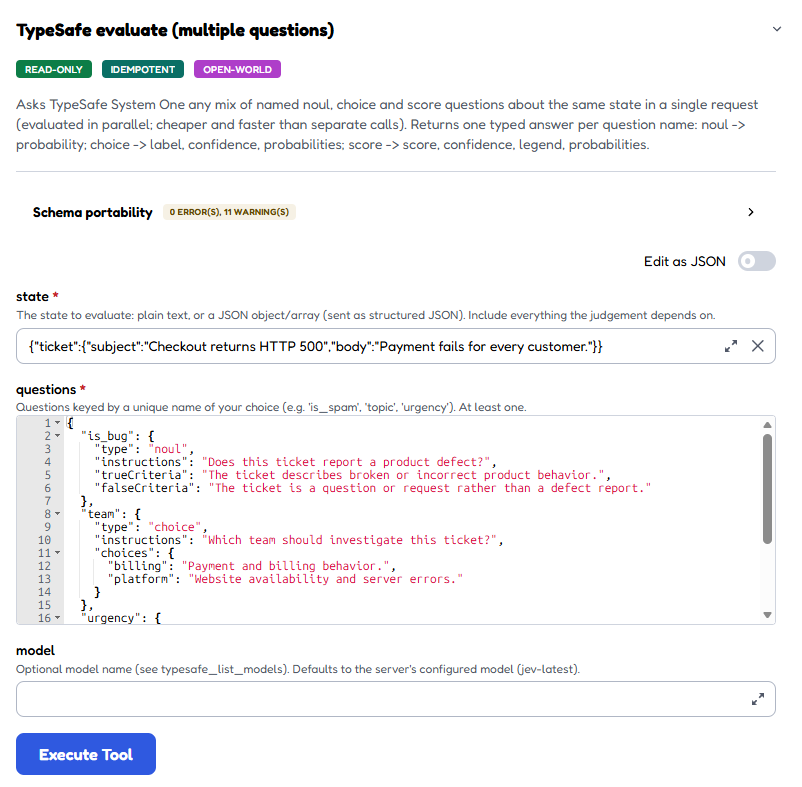Expand the Schema portability section arrow
Image resolution: width=802 pixels, height=787 pixels.
[x=750, y=212]
